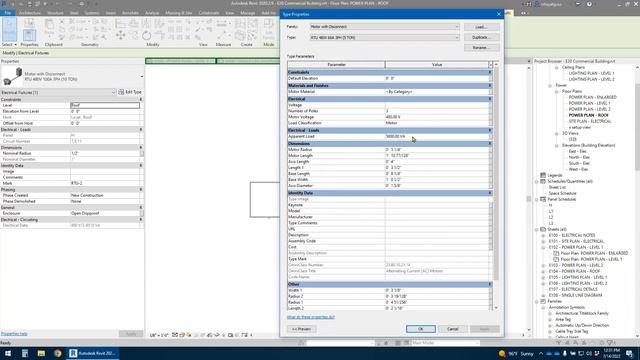The image size is (640, 360).
Task: Open the Type dropdown in Type Properties
Action: [x=457, y=38]
